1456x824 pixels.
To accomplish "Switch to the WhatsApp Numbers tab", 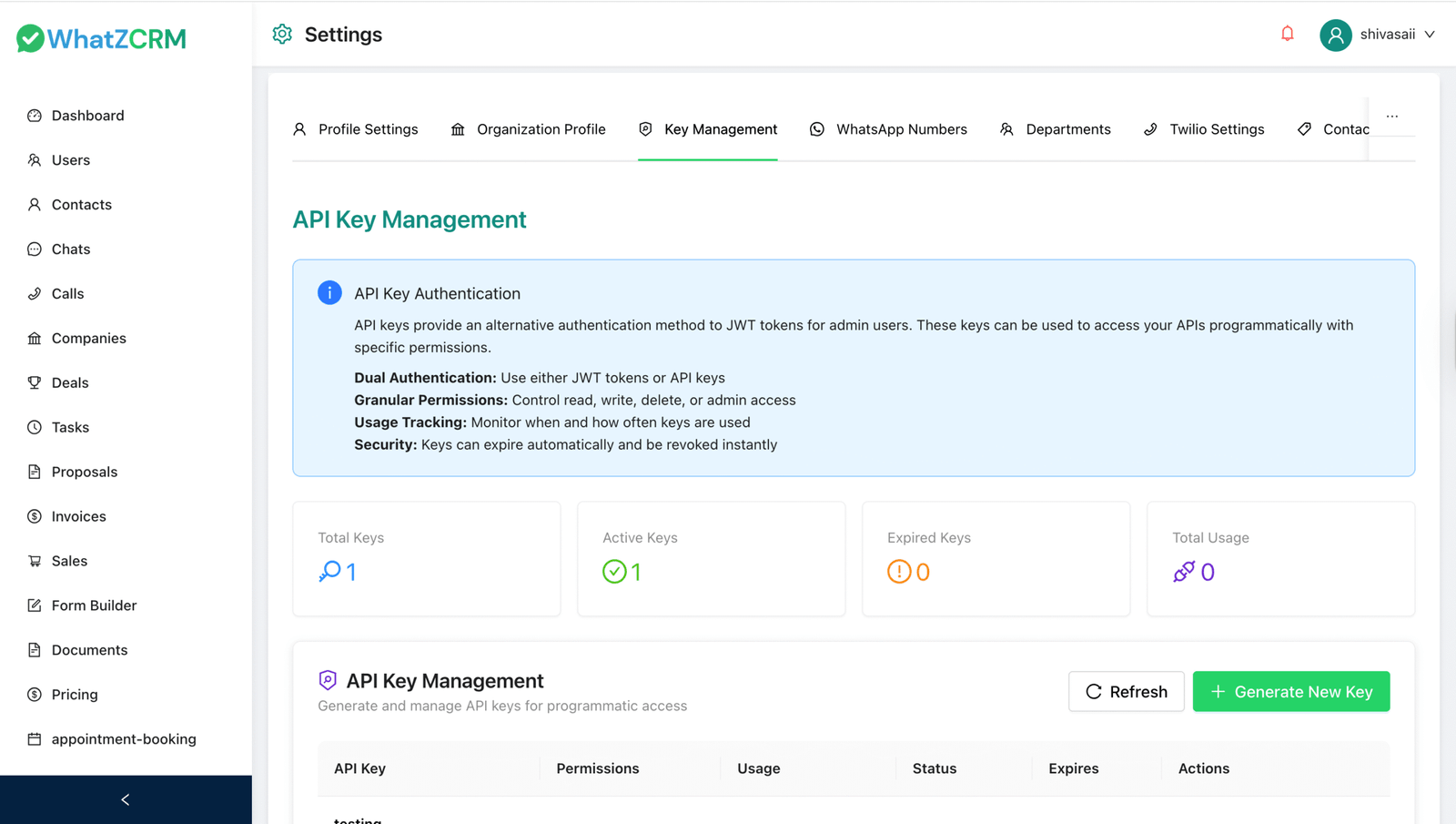I will pos(887,129).
